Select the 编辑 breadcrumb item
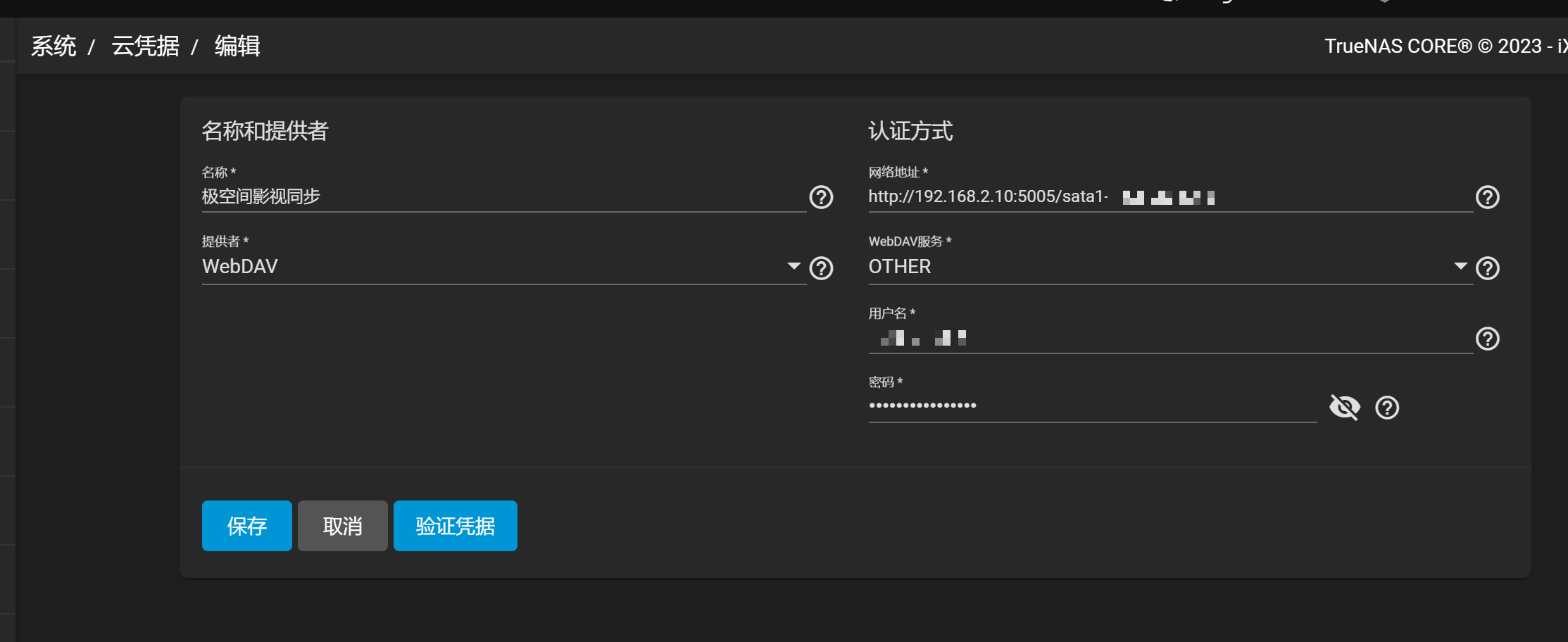Image resolution: width=1568 pixels, height=642 pixels. [x=237, y=46]
